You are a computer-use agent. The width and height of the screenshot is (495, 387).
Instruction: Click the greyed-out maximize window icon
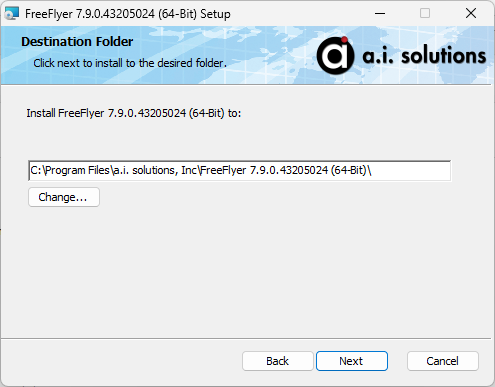(x=425, y=14)
